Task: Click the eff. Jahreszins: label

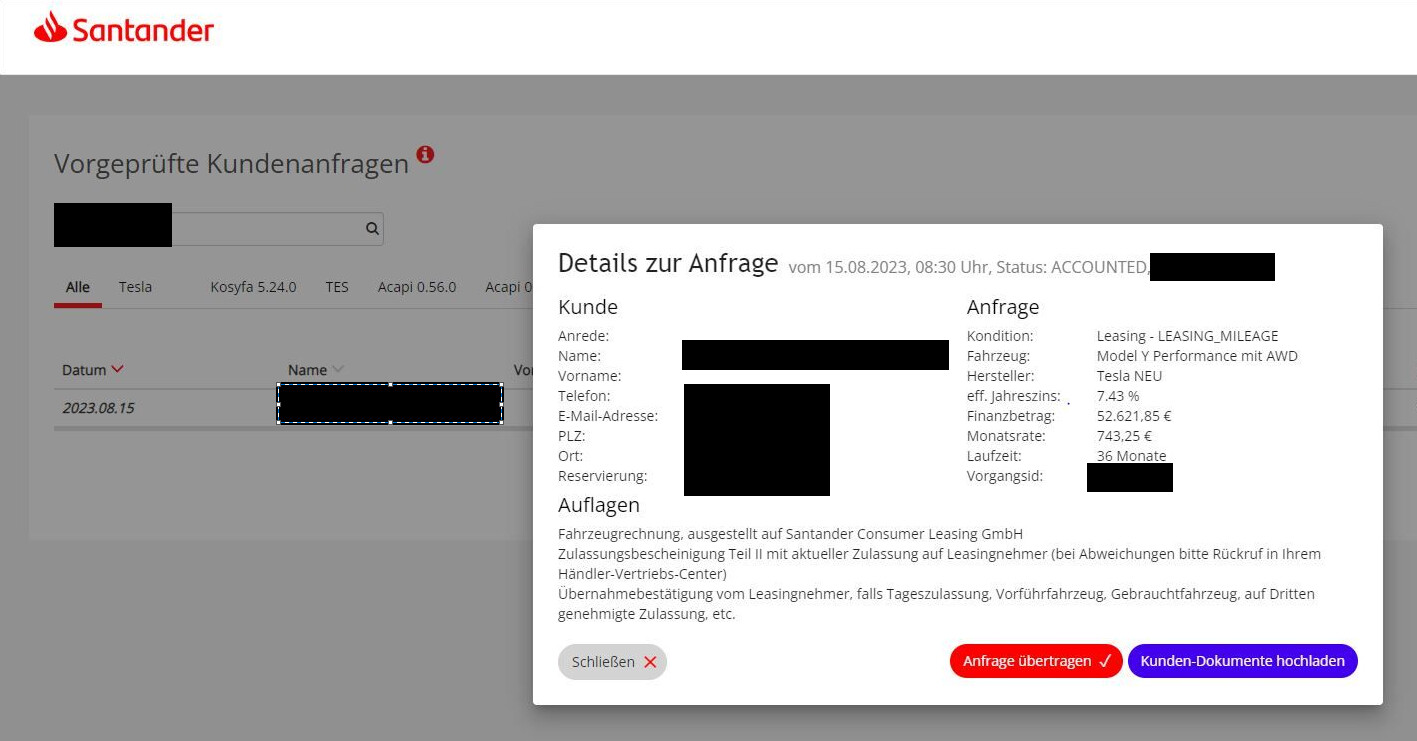Action: point(1014,396)
